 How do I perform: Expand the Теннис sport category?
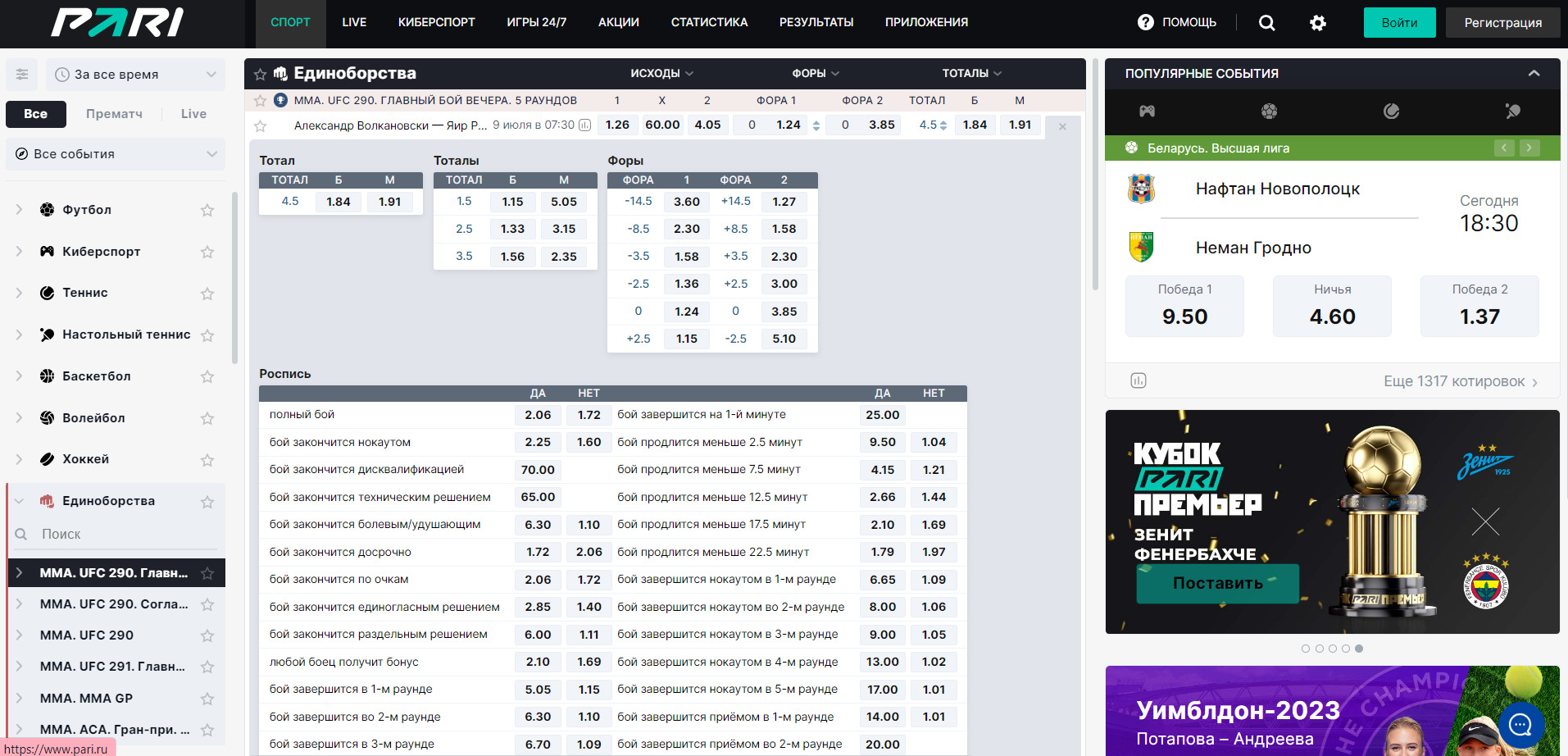[x=20, y=293]
